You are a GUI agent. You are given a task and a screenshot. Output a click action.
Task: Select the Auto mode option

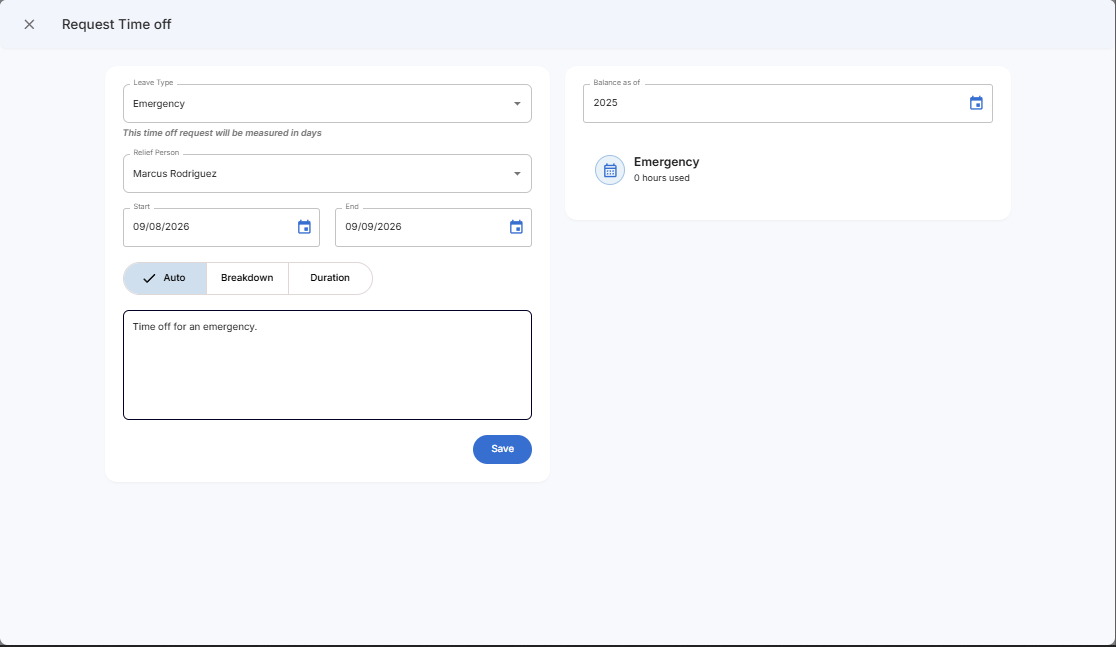click(x=165, y=278)
